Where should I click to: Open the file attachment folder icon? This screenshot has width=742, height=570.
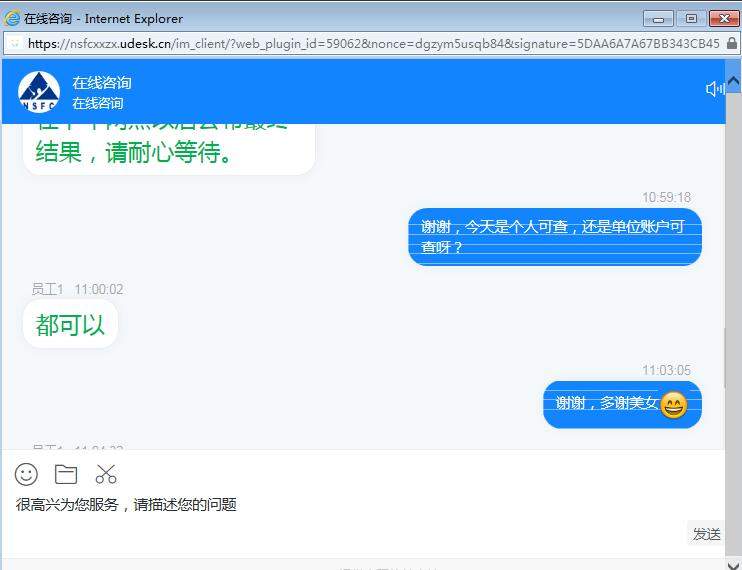66,474
